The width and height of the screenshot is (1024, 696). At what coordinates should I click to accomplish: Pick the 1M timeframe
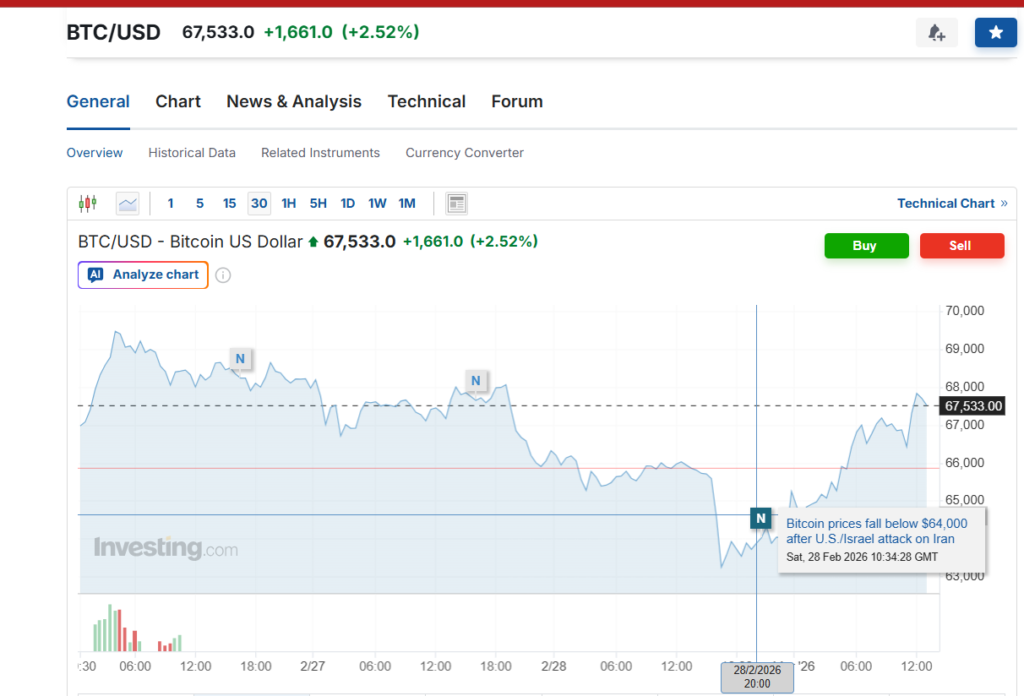(407, 204)
